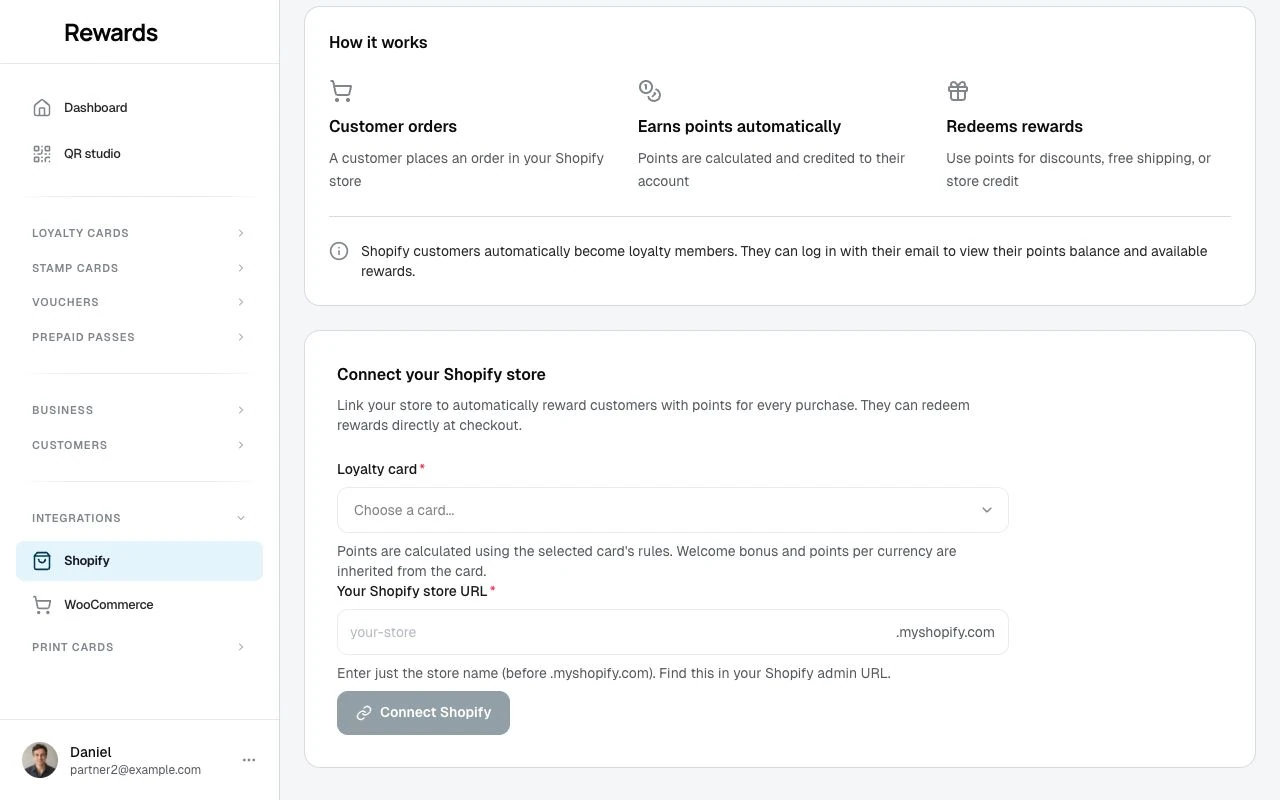Open QR studio from the sidebar
Image resolution: width=1280 pixels, height=800 pixels.
click(x=139, y=154)
